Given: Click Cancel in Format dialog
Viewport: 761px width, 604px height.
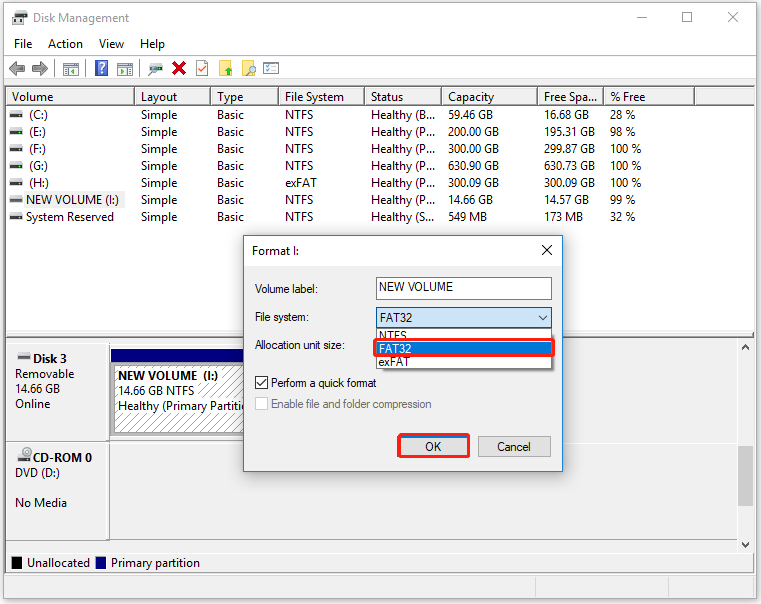Looking at the screenshot, I should [514, 446].
